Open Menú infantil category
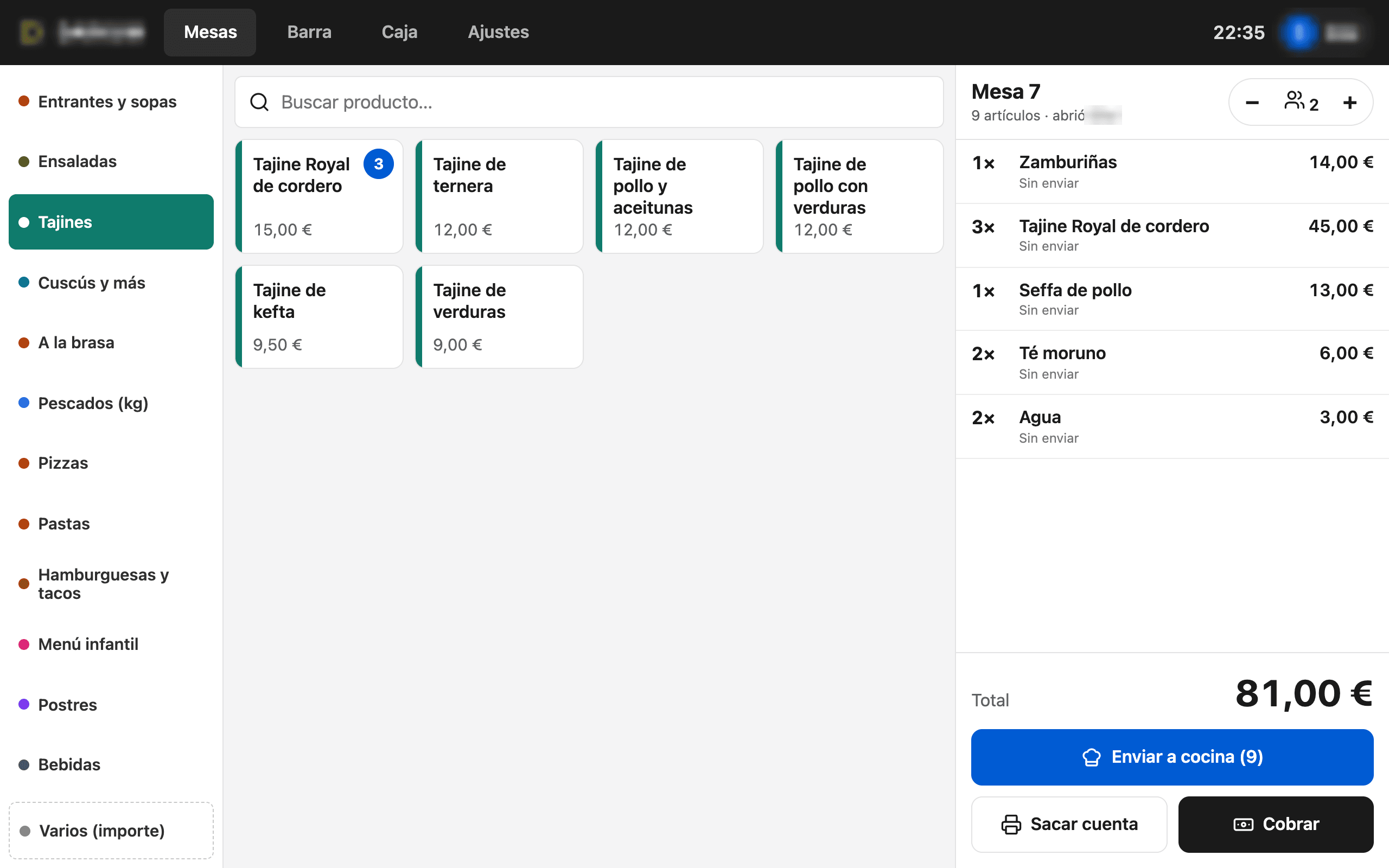Screen dimensions: 1389x868 click(111, 644)
